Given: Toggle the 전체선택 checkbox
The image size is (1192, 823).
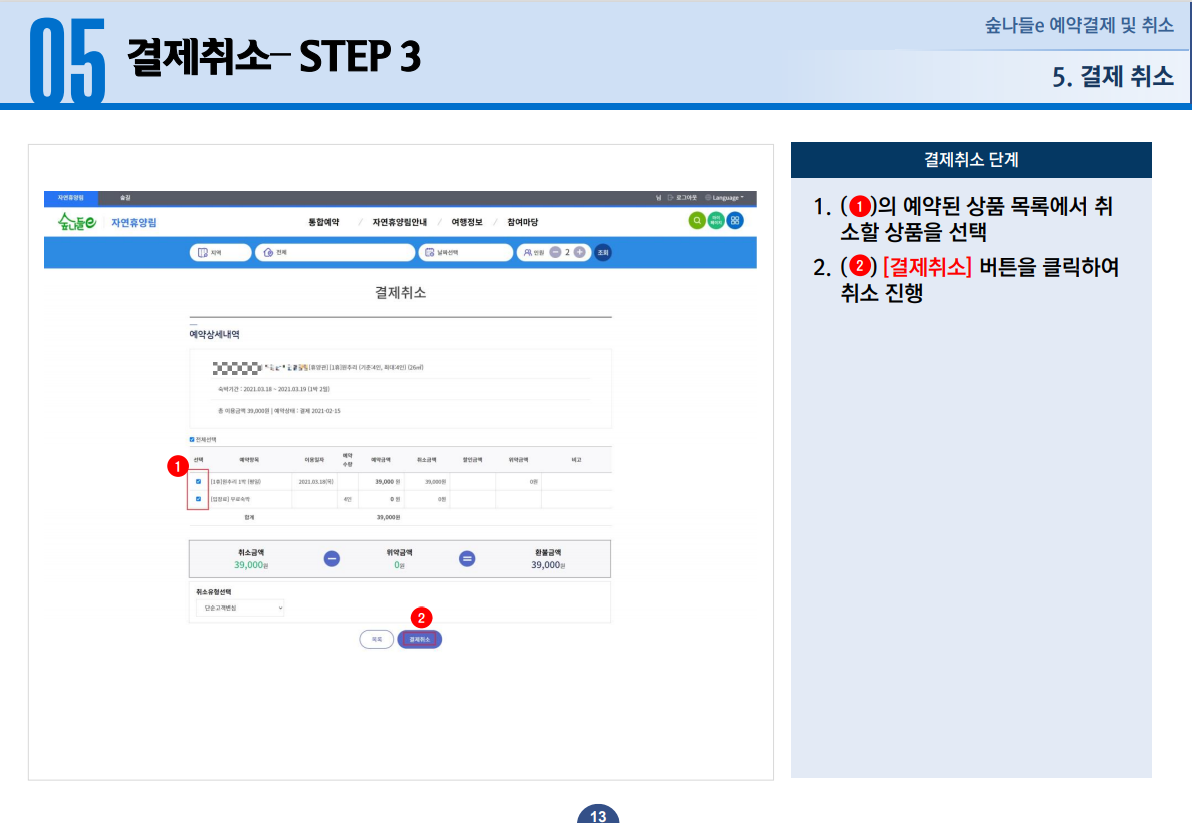Looking at the screenshot, I should coord(192,439).
